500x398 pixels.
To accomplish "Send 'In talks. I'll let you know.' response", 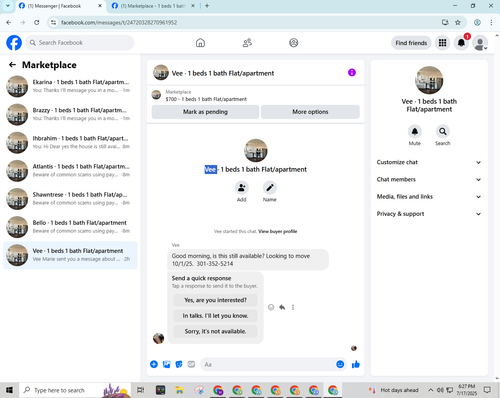I will click(215, 316).
